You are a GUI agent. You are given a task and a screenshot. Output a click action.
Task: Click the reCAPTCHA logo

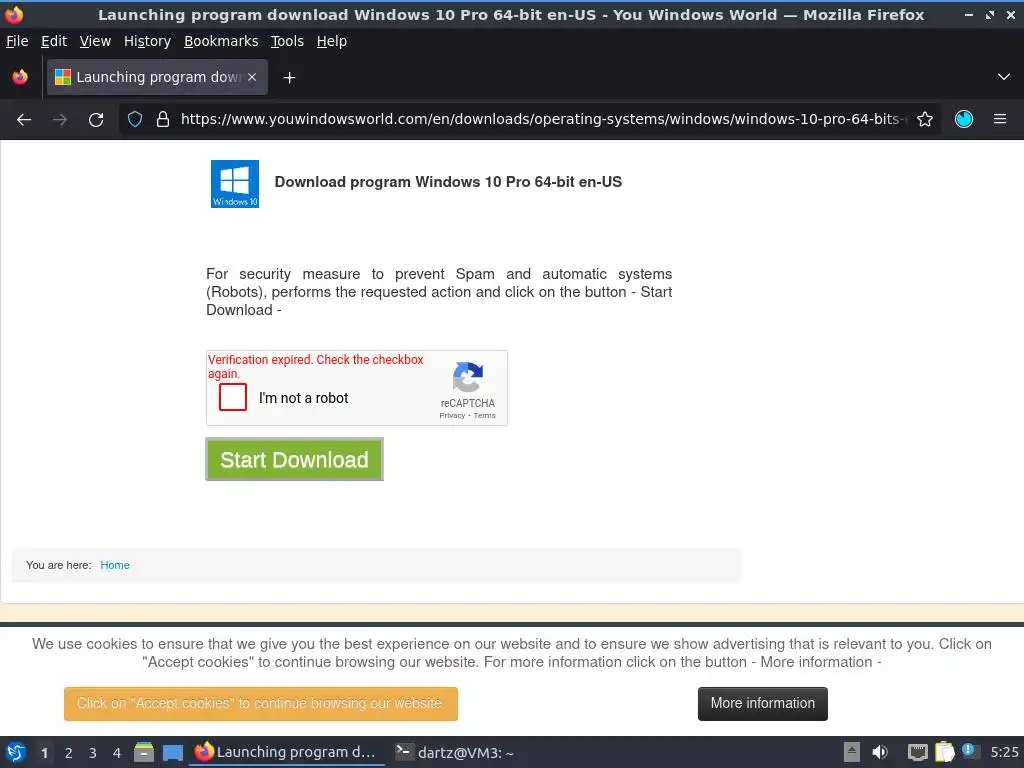tap(468, 377)
